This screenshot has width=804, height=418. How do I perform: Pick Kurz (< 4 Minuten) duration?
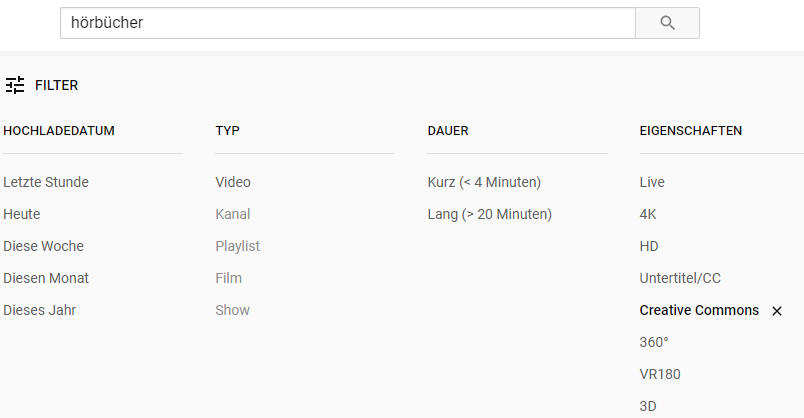(x=484, y=182)
